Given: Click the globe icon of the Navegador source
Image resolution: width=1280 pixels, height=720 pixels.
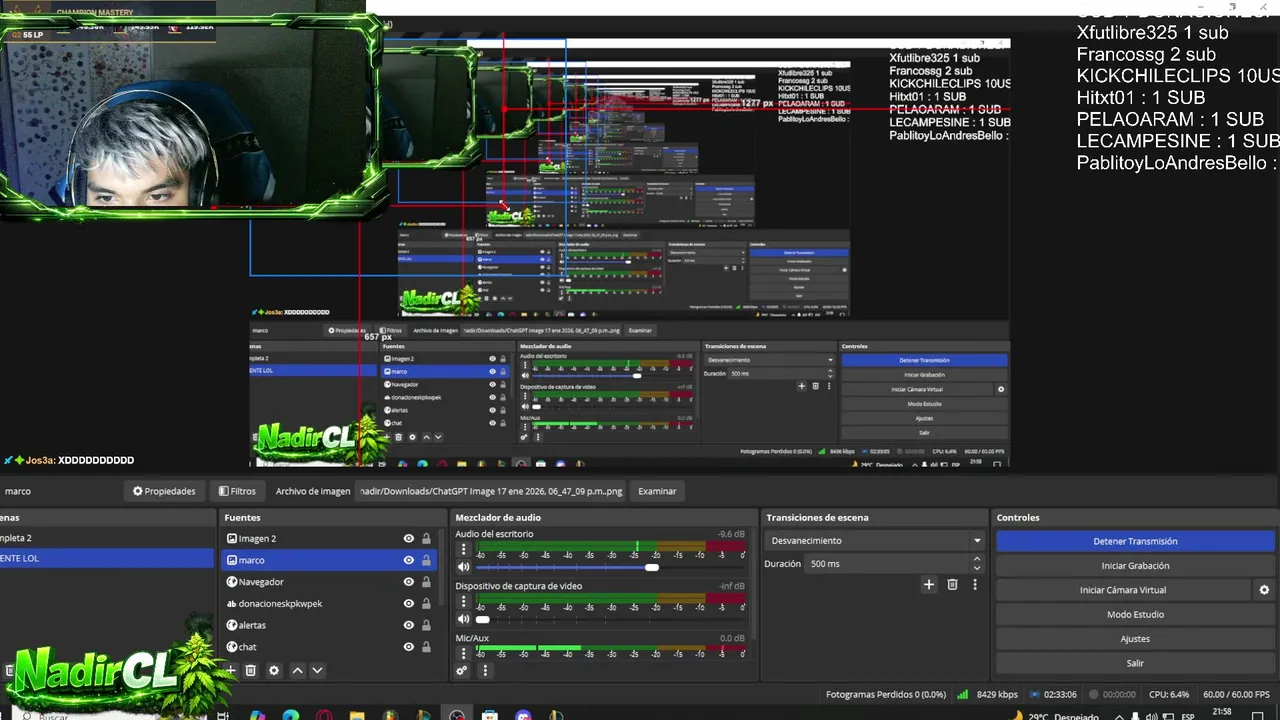Looking at the screenshot, I should [x=231, y=581].
